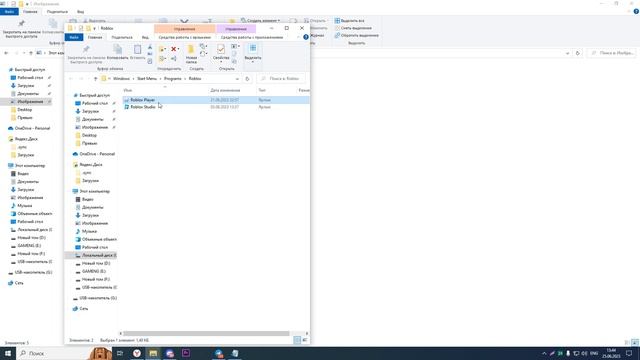The width and height of the screenshot is (640, 360).
Task: Open Средства работы с ярлыками tab
Action: click(184, 37)
